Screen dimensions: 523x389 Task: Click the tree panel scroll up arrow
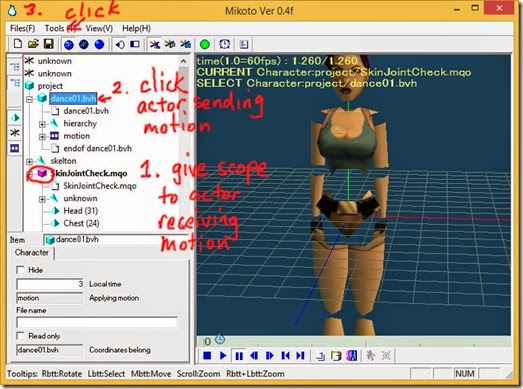coord(183,61)
